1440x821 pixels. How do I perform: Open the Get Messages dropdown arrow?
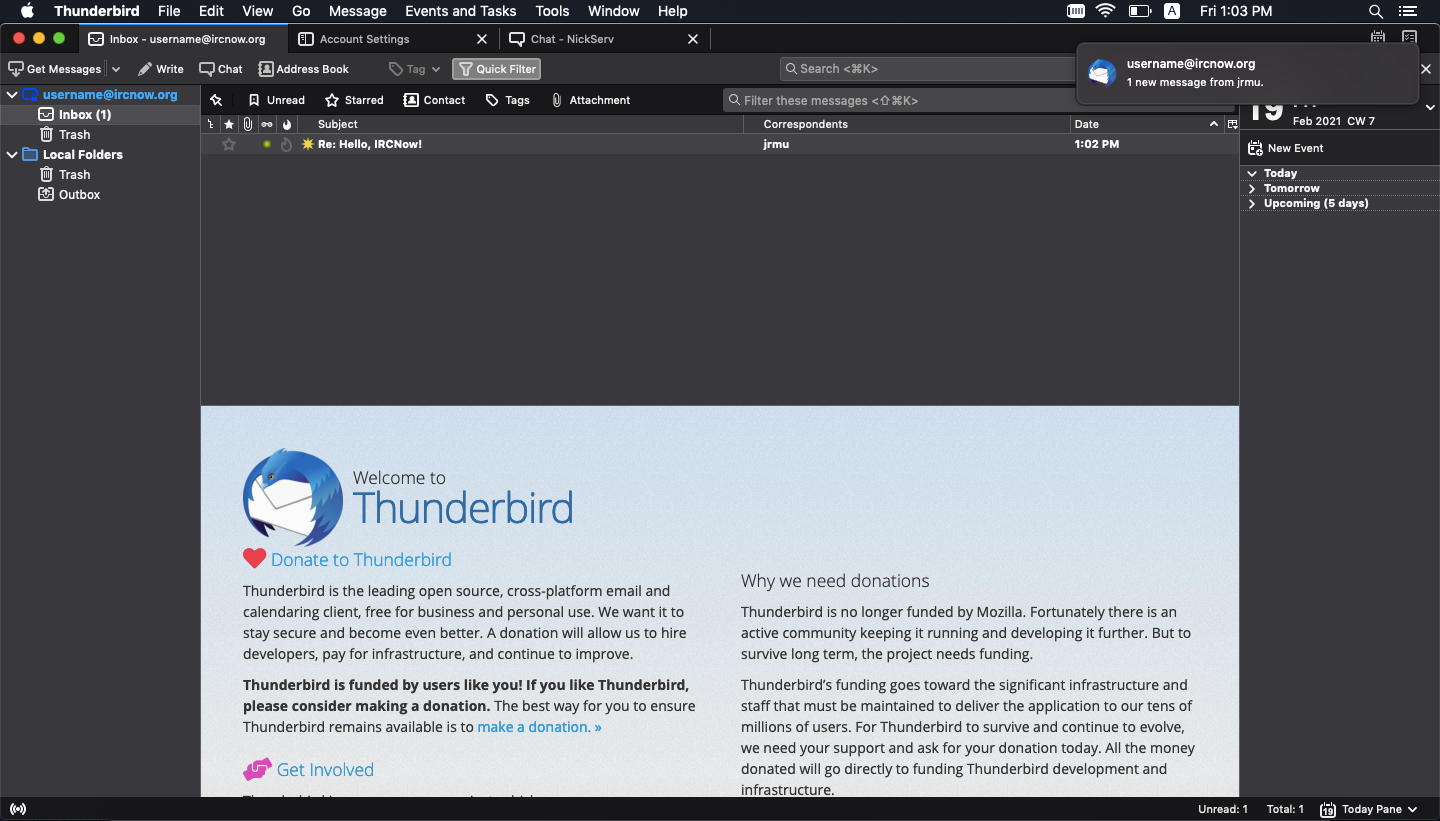point(116,69)
